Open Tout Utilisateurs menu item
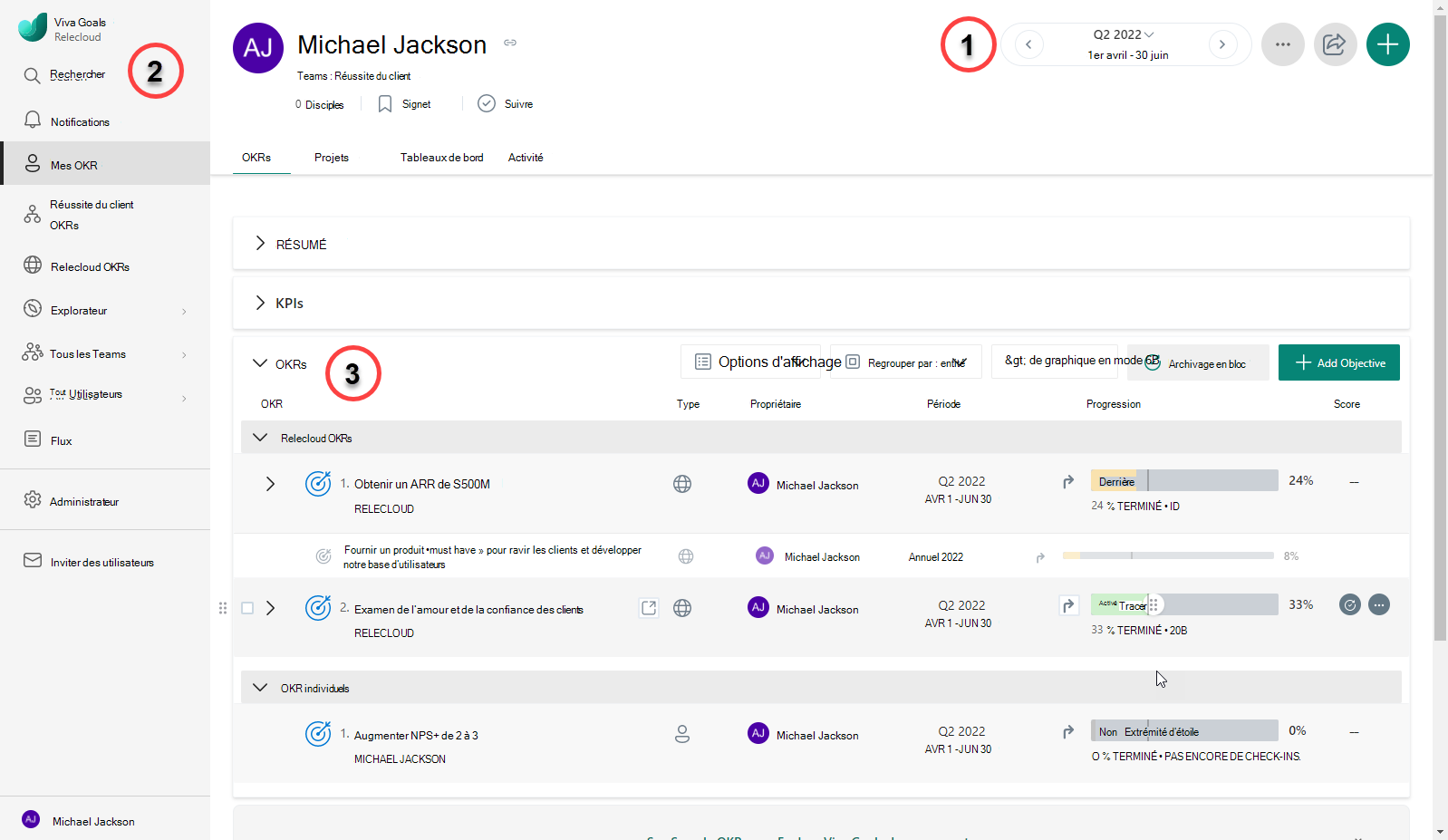Viewport: 1448px width, 840px height. tap(105, 394)
